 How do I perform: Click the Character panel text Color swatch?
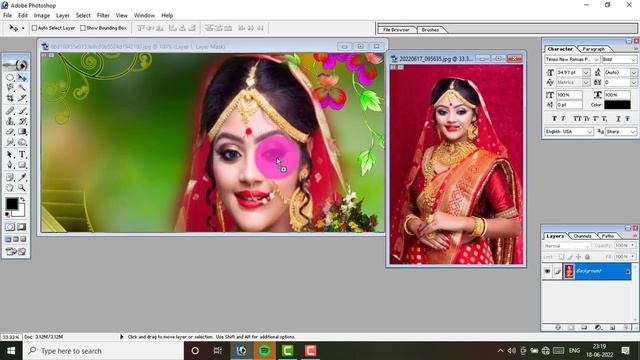click(x=617, y=105)
